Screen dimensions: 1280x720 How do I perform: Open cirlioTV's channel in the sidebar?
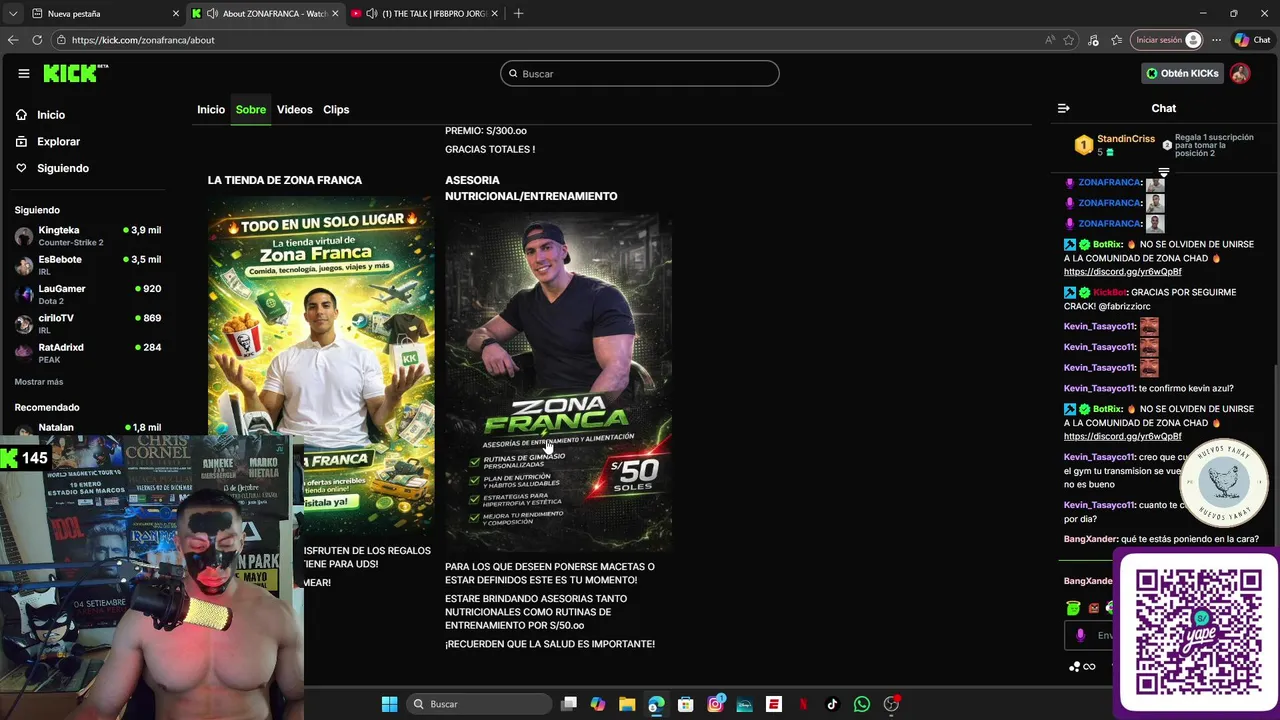(88, 323)
